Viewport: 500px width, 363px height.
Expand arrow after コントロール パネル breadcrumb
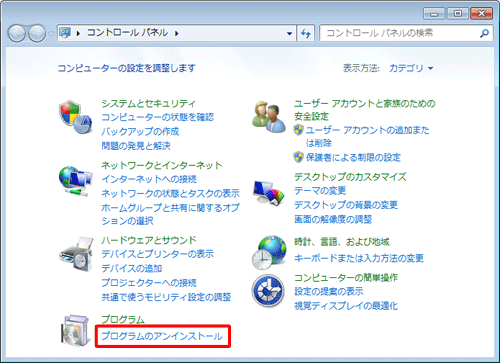(177, 33)
